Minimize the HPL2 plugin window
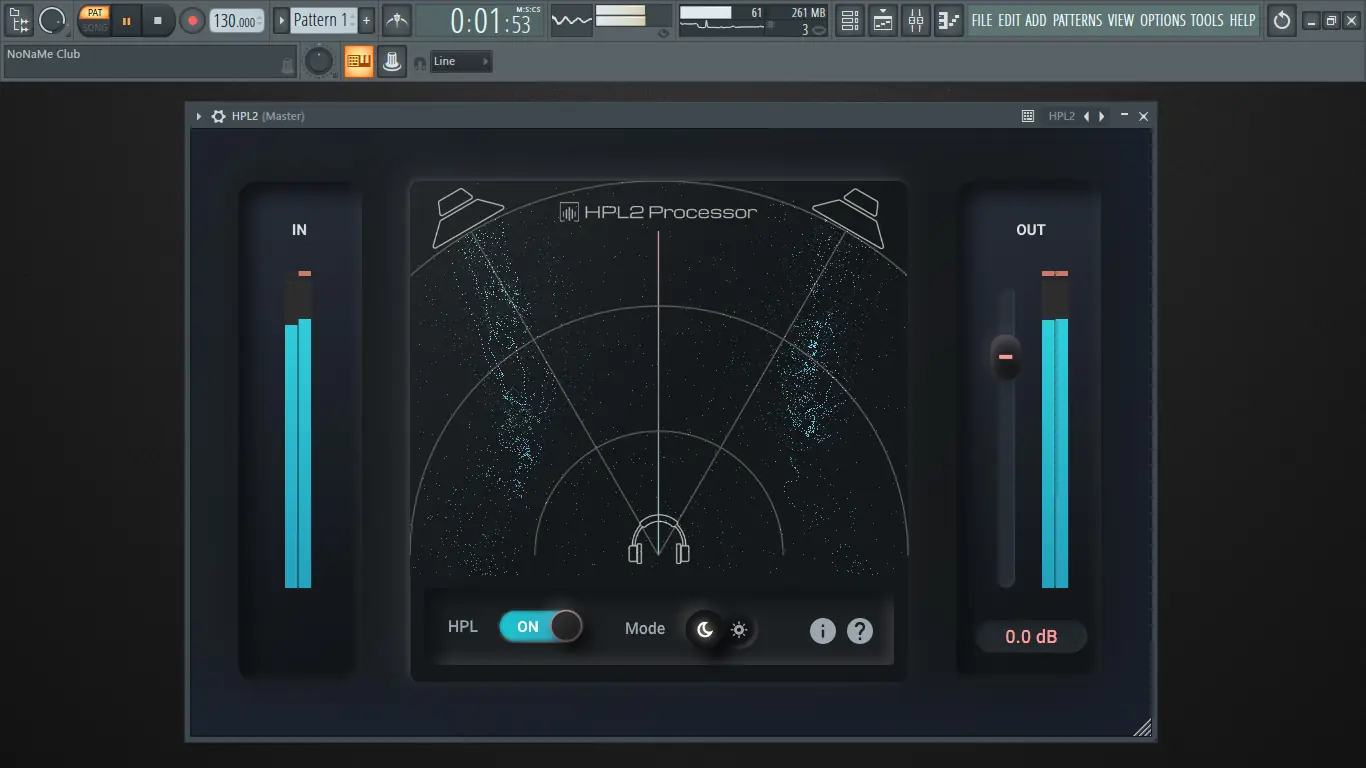Image resolution: width=1366 pixels, height=768 pixels. (x=1125, y=116)
